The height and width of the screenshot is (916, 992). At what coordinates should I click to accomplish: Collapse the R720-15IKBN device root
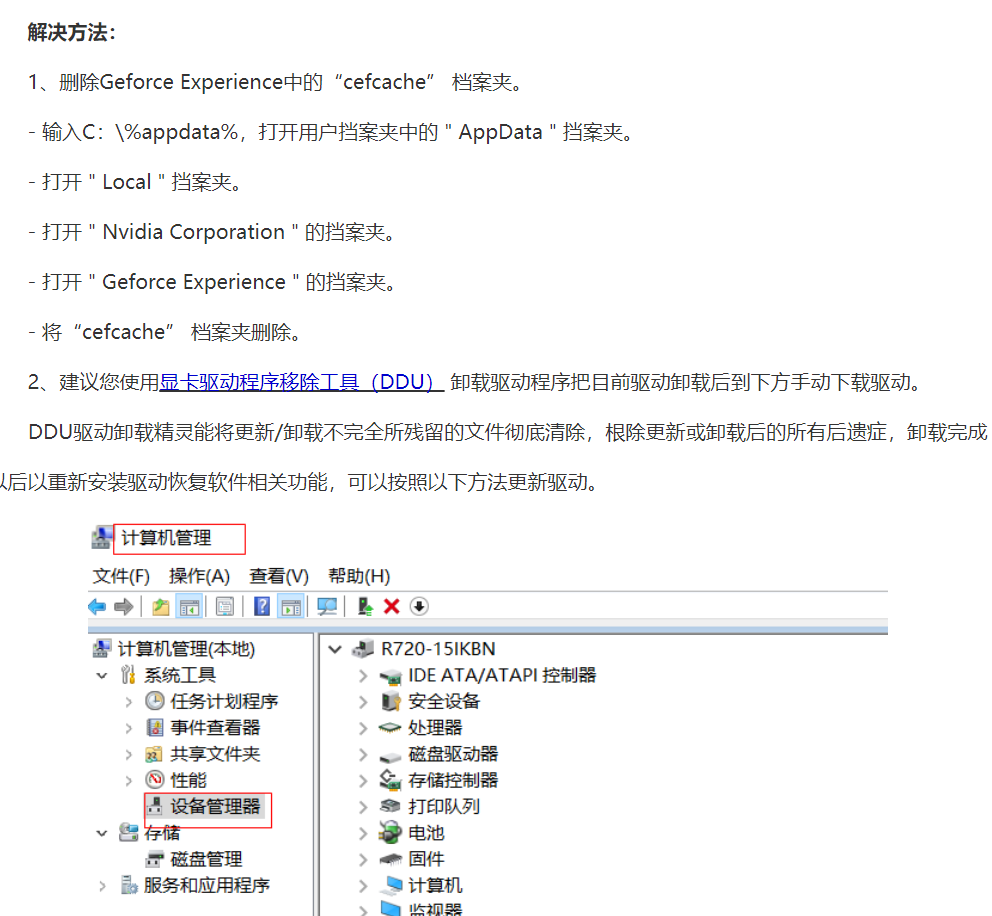click(x=335, y=649)
